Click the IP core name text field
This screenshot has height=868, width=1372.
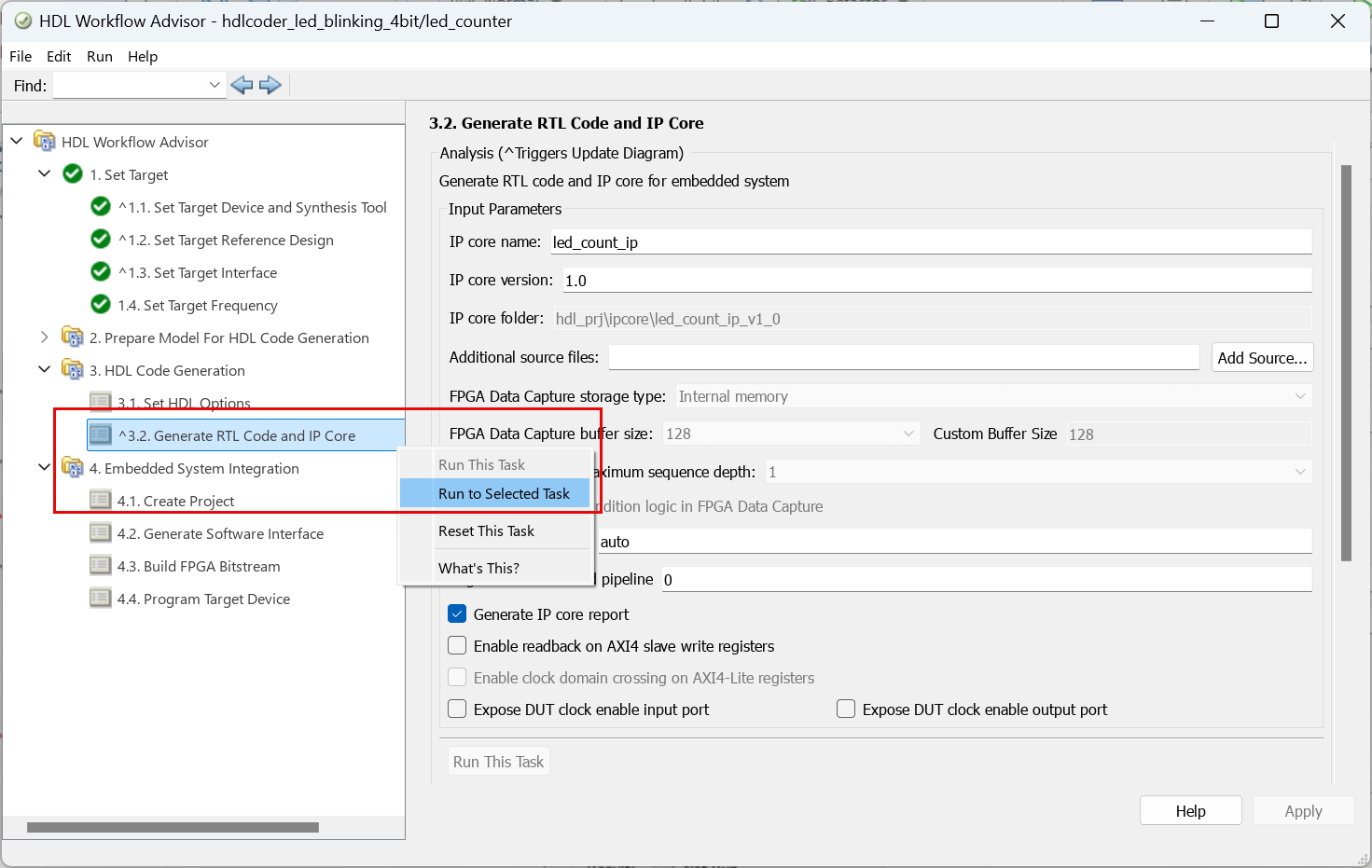pos(931,242)
